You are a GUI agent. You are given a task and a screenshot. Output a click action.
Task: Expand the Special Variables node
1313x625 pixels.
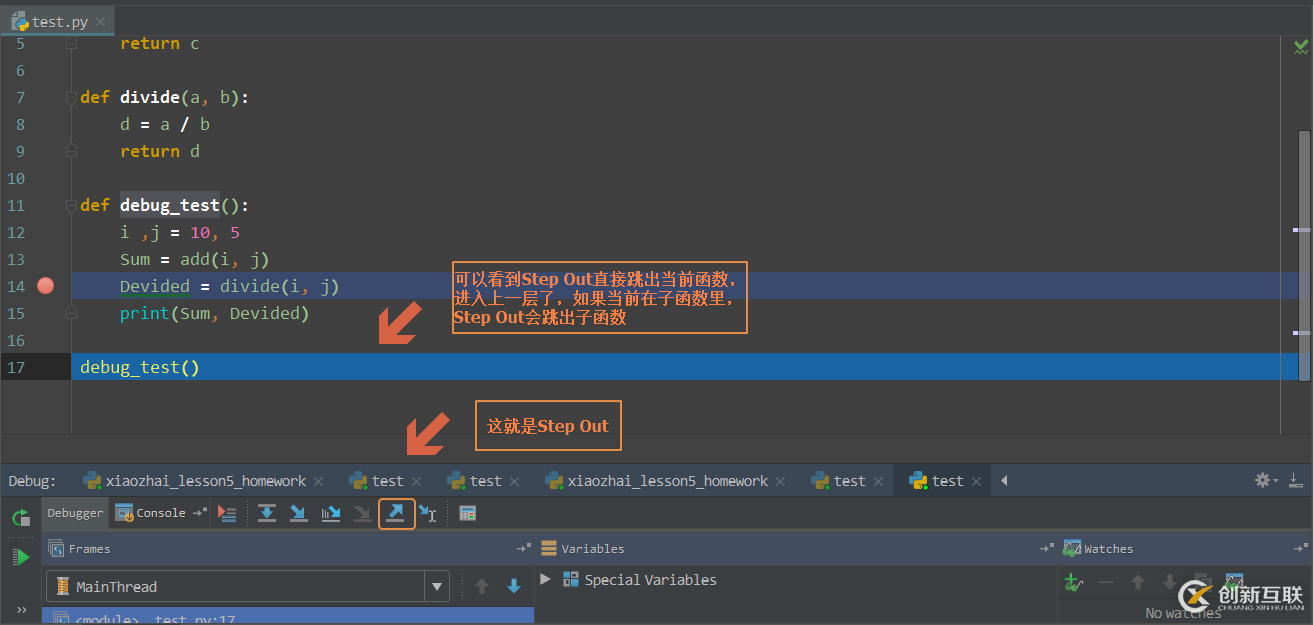[x=545, y=579]
